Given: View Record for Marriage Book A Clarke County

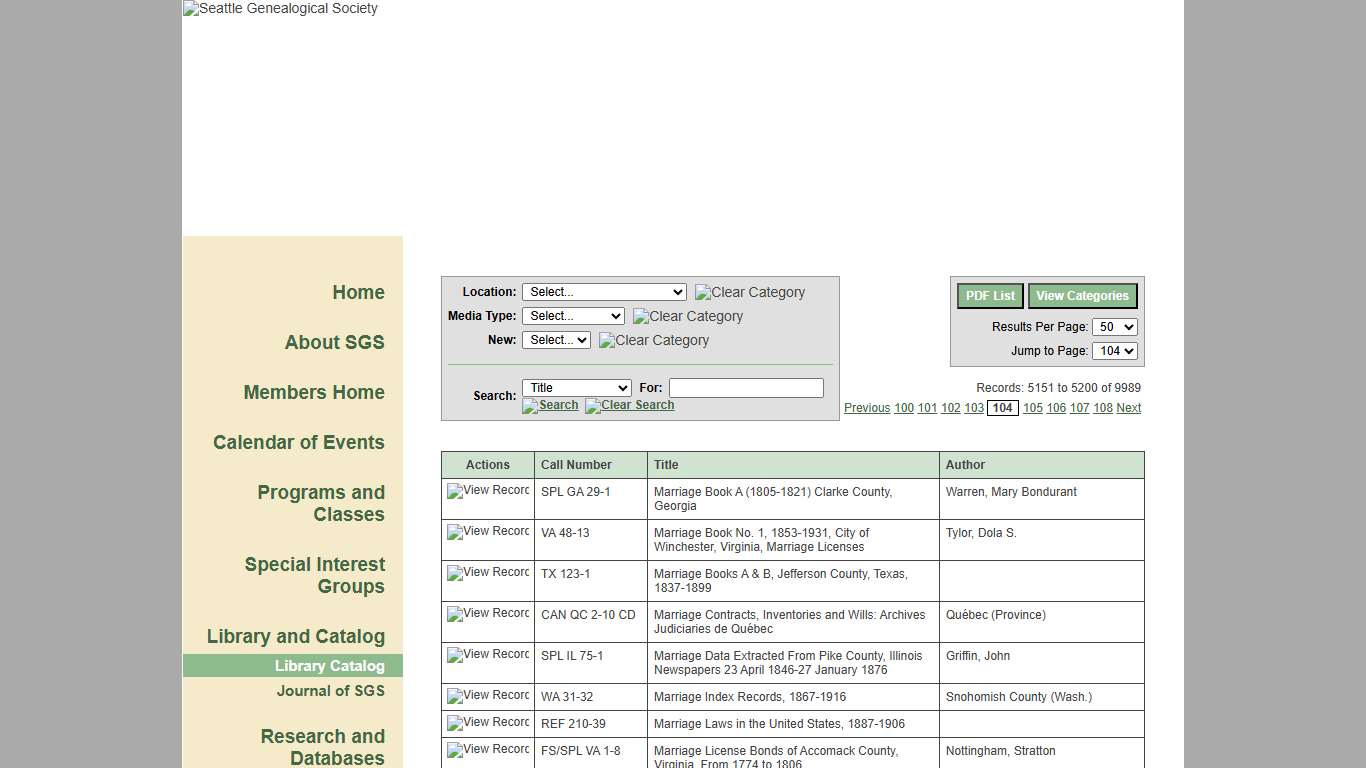Looking at the screenshot, I should coord(487,491).
